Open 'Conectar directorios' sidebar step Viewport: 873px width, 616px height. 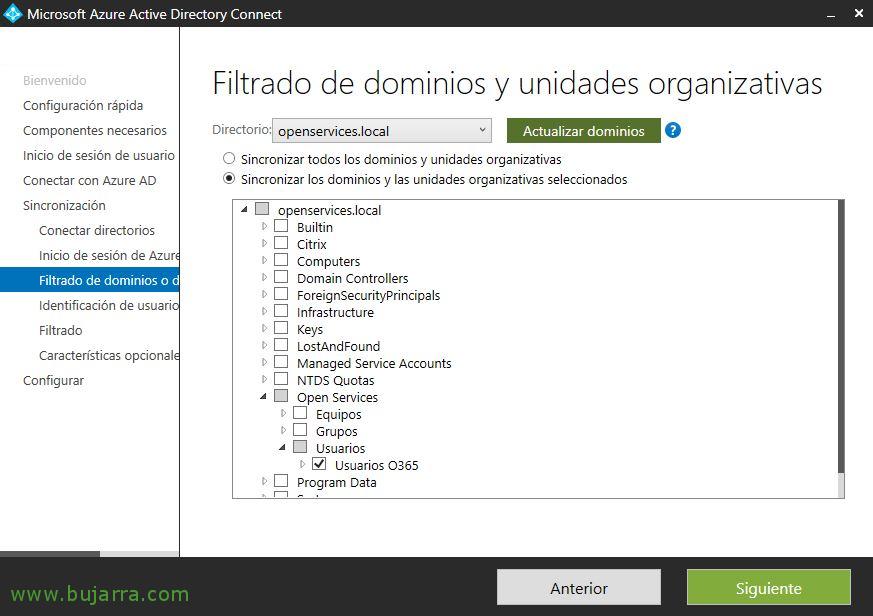point(97,230)
